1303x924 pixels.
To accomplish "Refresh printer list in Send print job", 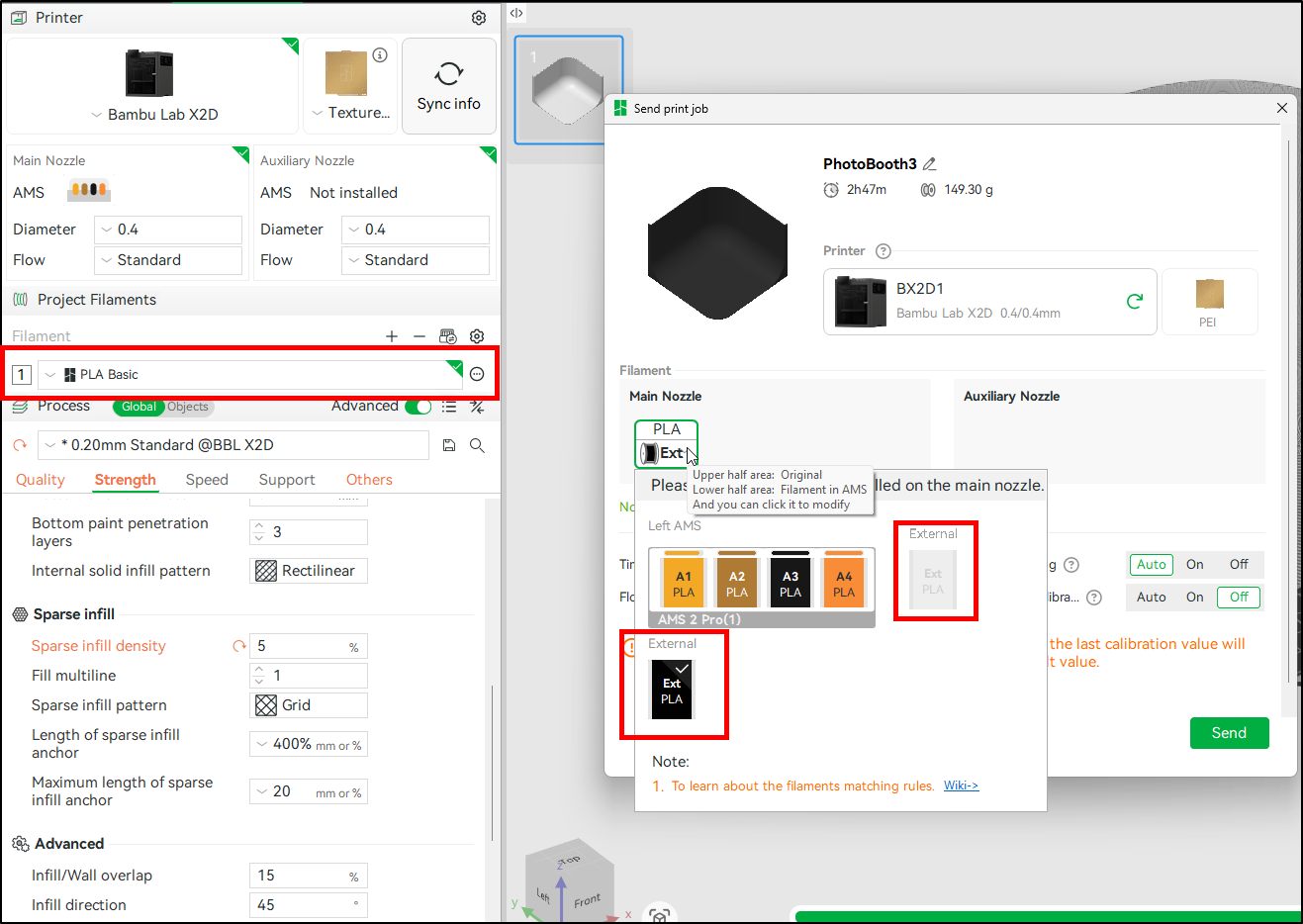I will (1135, 301).
